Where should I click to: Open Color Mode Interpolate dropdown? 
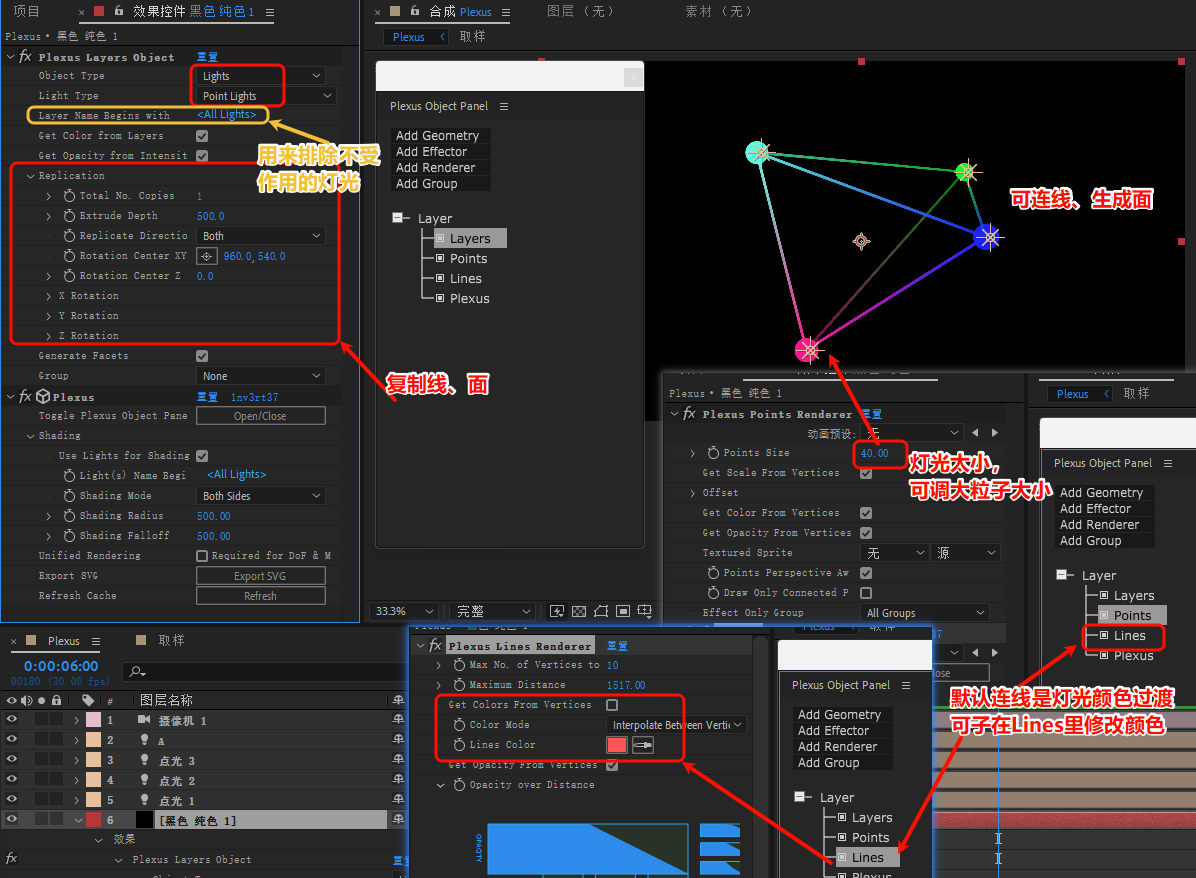click(x=676, y=725)
